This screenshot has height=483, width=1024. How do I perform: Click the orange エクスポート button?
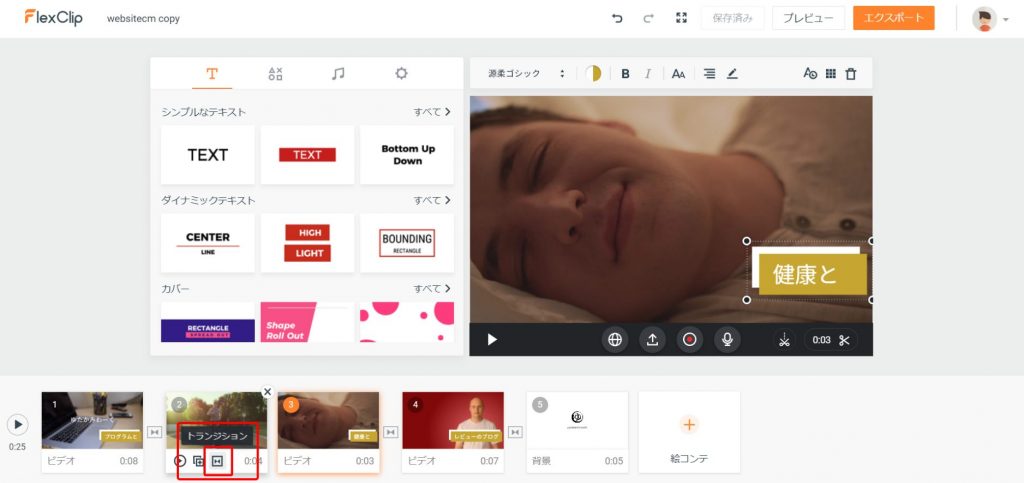[x=893, y=18]
